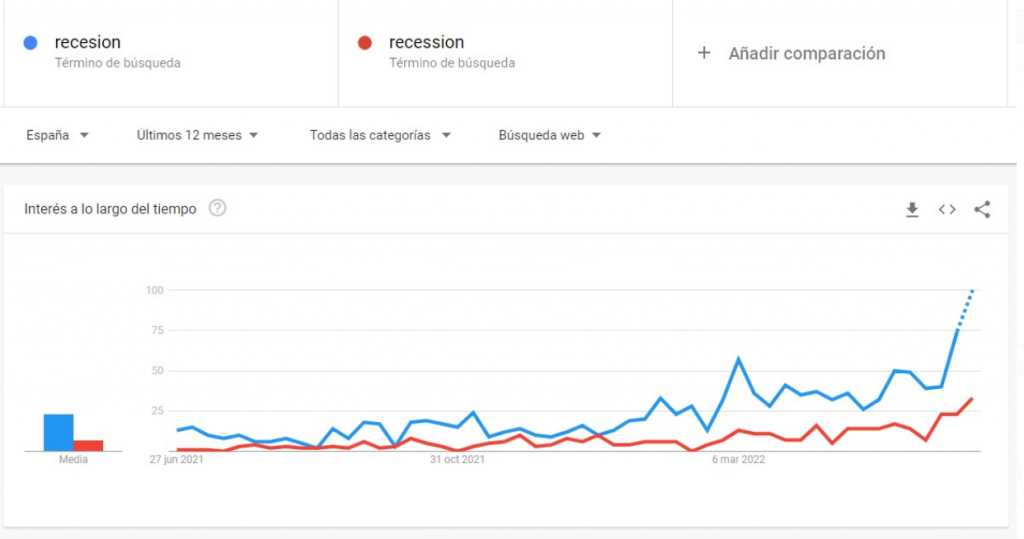Click the blue Media average bar
Screen dimensions: 1024x539
(x=58, y=433)
